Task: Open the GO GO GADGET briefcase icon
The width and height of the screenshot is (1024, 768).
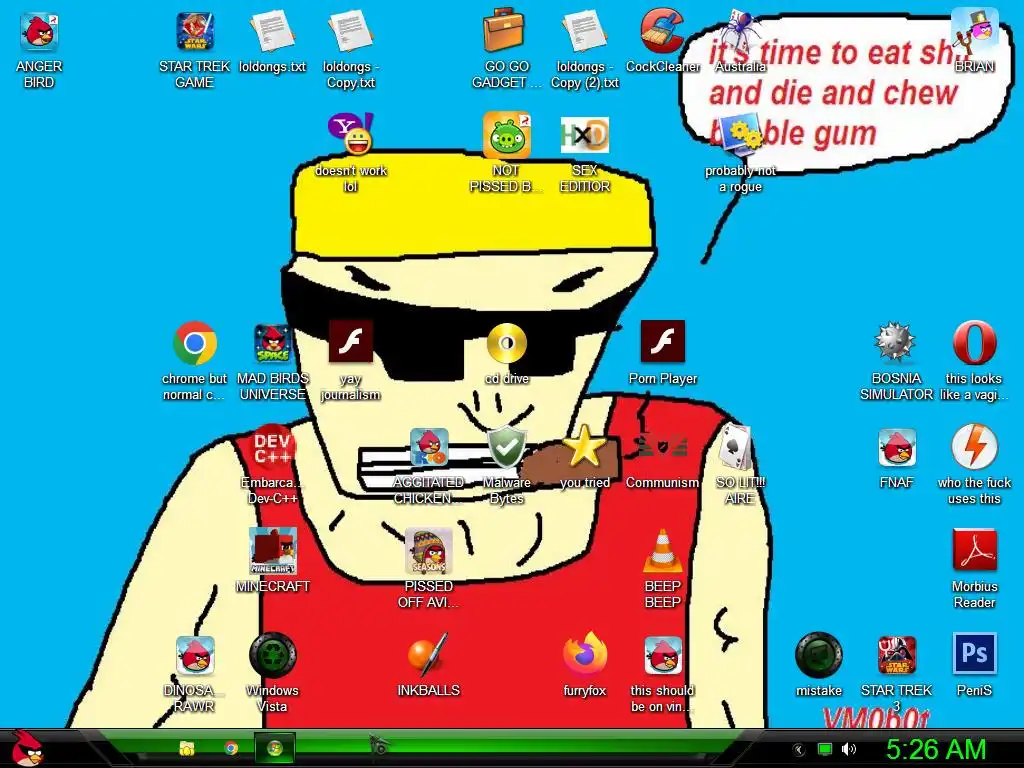Action: pos(506,30)
